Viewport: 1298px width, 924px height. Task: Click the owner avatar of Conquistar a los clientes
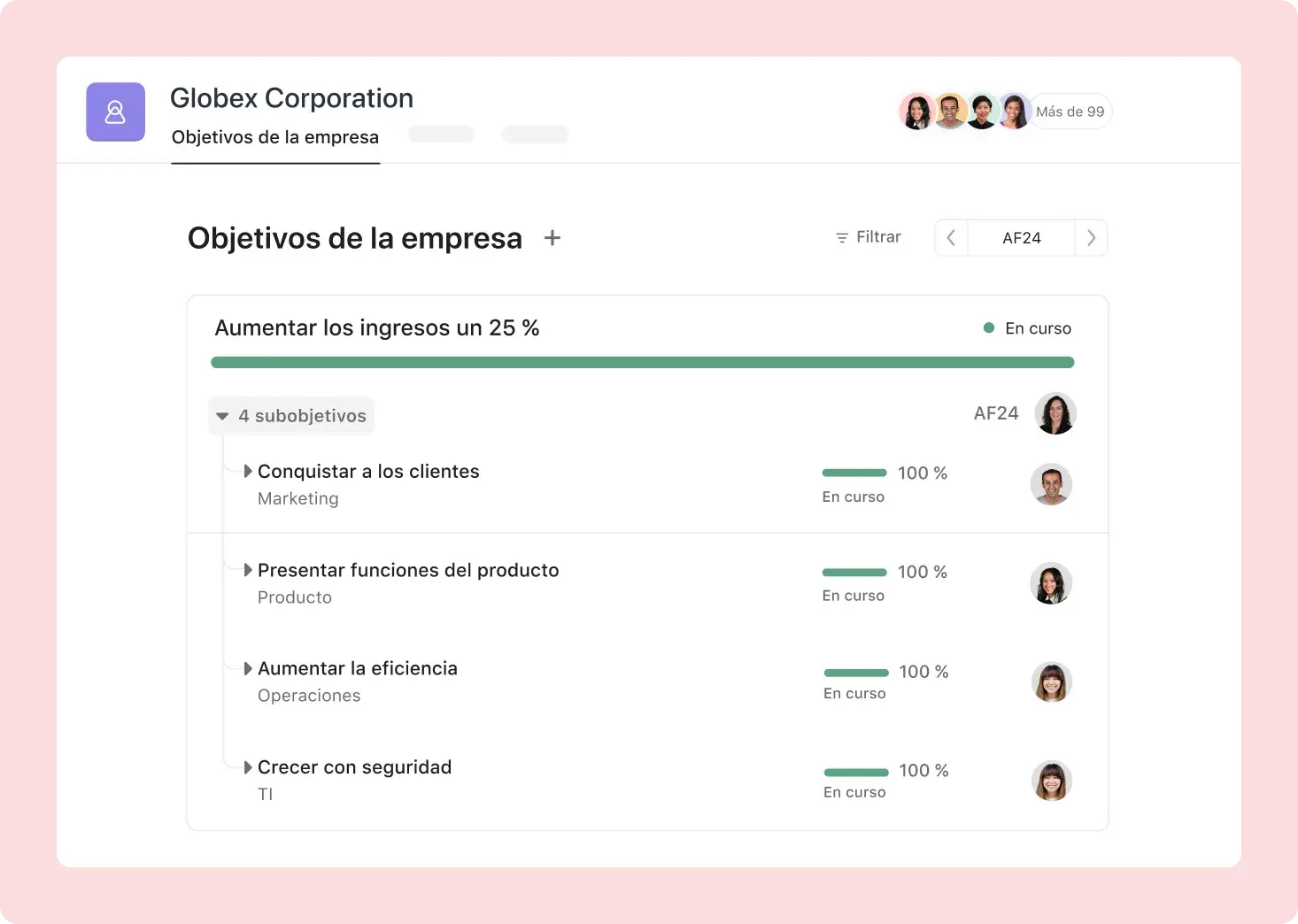coord(1051,485)
